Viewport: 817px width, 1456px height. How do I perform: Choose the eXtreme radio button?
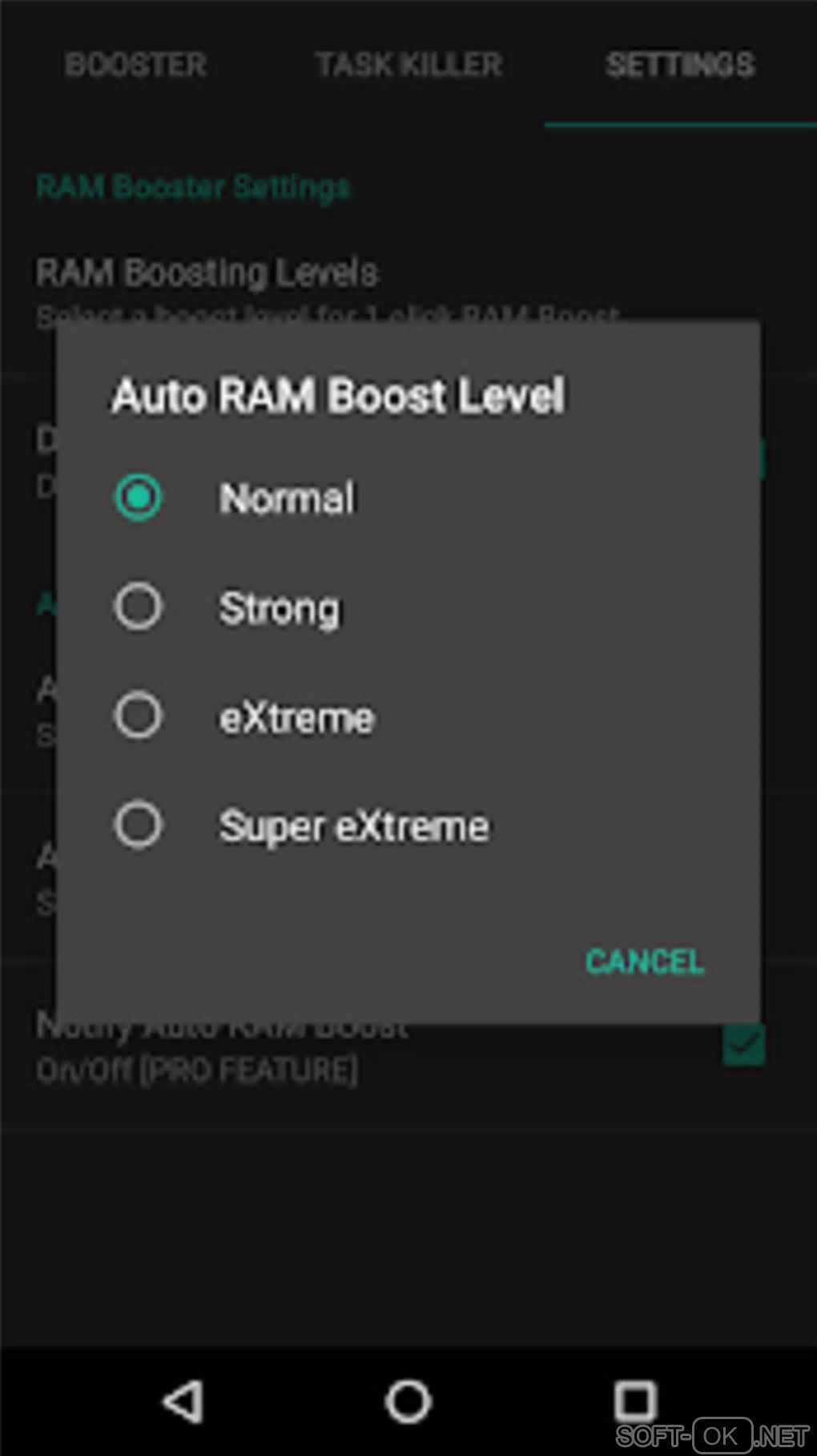click(139, 716)
